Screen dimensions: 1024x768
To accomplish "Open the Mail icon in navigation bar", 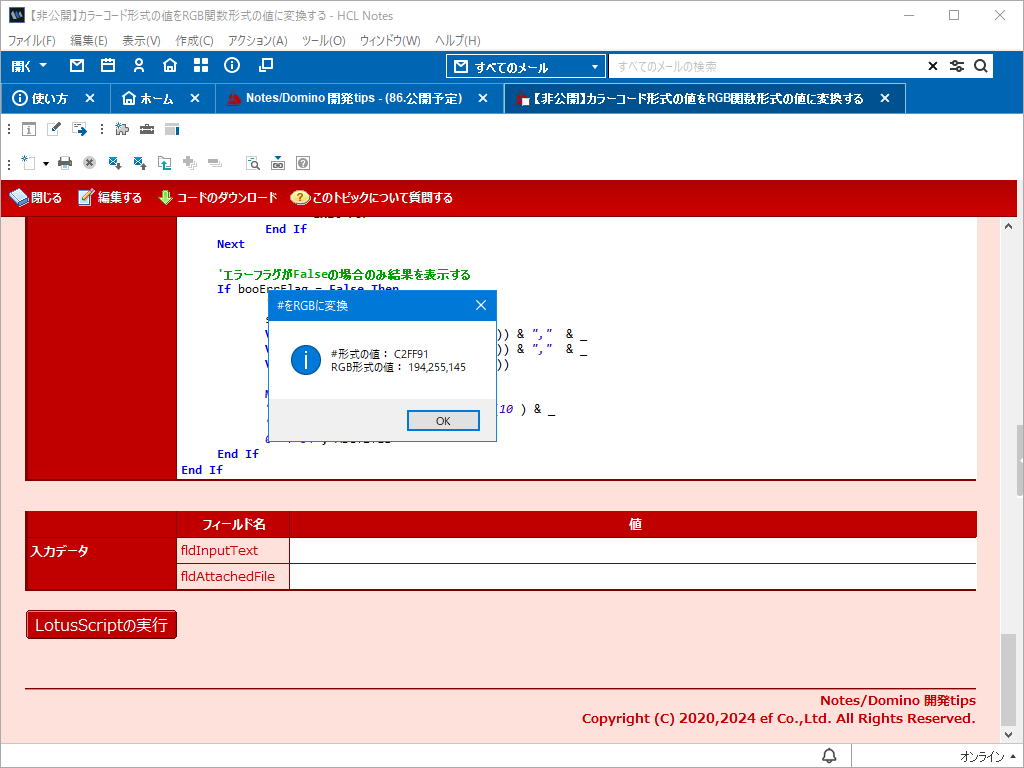I will (77, 66).
